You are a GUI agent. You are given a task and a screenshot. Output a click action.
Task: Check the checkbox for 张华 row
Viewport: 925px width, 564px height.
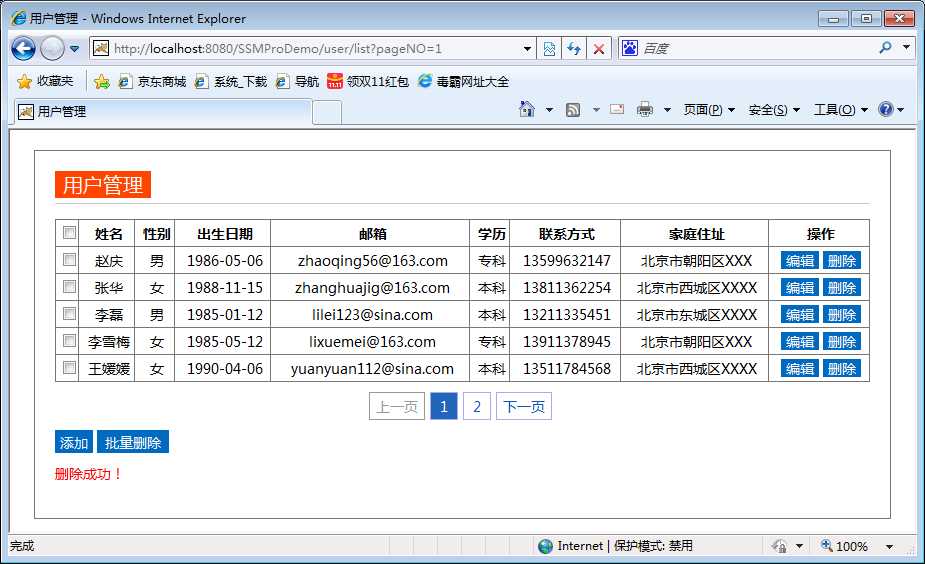pyautogui.click(x=69, y=287)
